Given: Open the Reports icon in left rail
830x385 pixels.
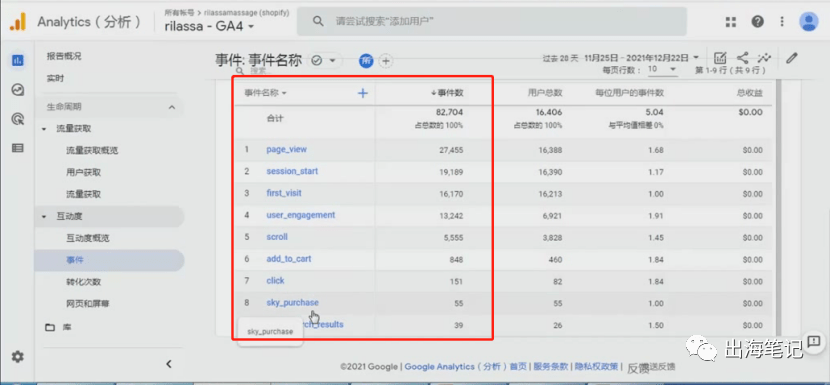Looking at the screenshot, I should click(x=18, y=60).
